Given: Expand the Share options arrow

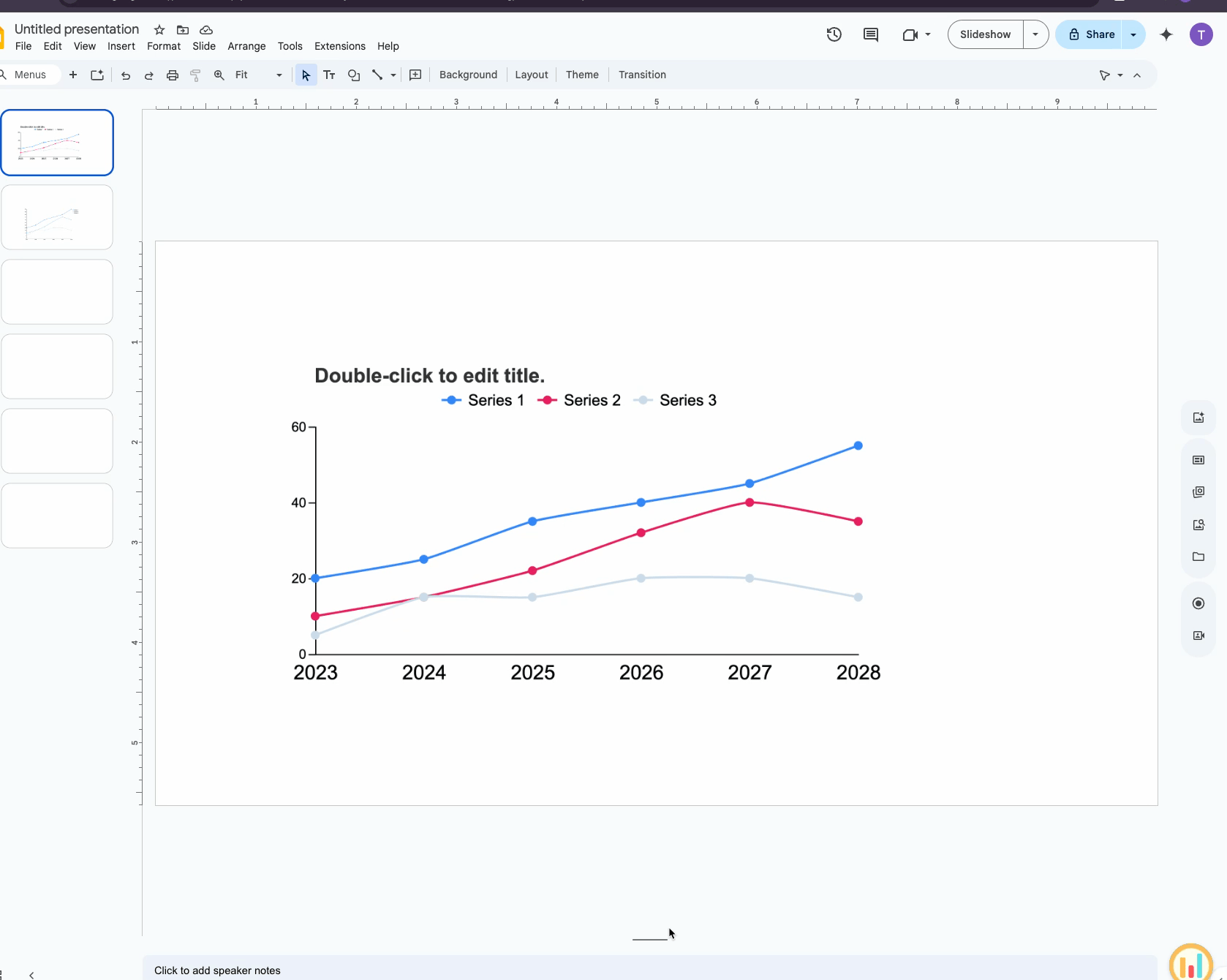Looking at the screenshot, I should coord(1133,34).
